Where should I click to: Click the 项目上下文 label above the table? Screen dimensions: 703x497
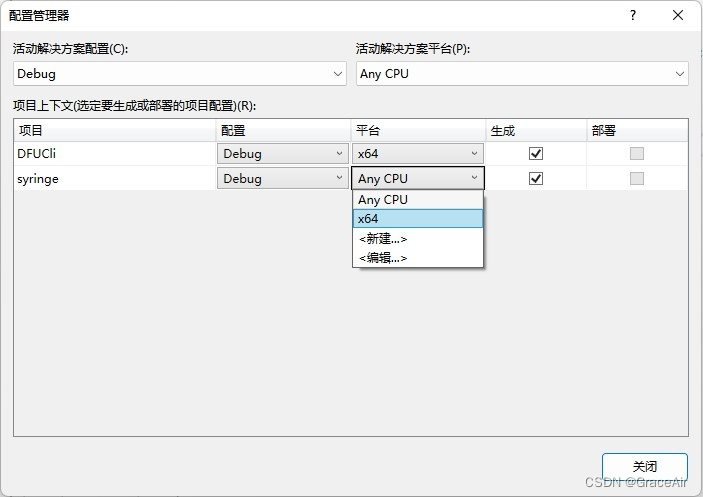click(x=135, y=106)
